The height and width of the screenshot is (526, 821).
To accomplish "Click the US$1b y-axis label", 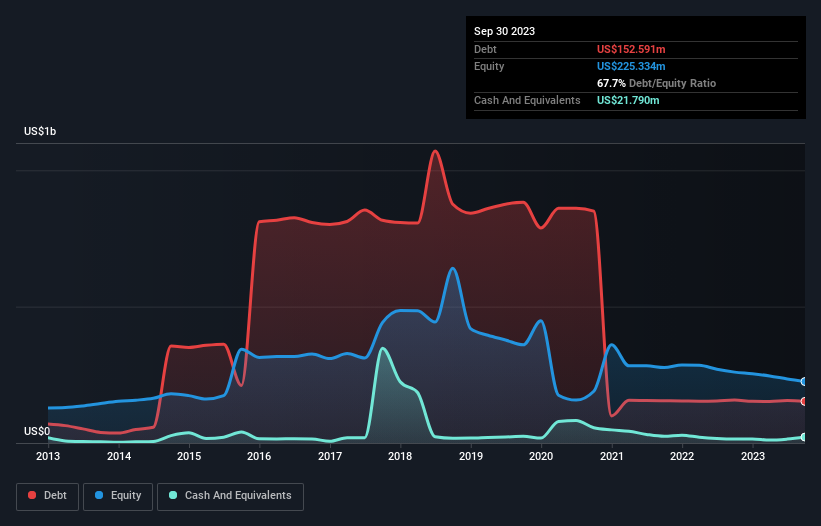I will click(40, 131).
